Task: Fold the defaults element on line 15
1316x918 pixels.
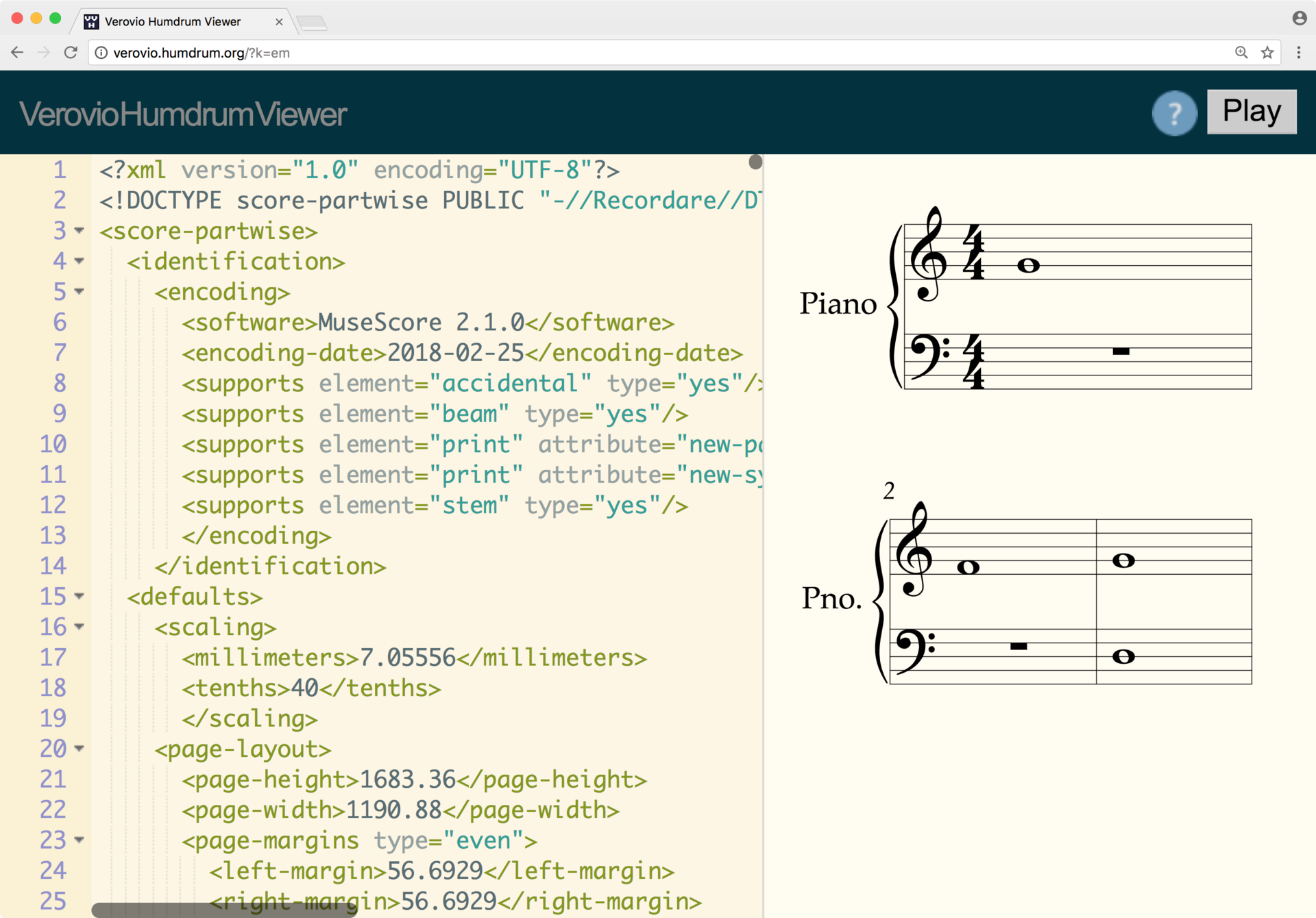Action: tap(80, 596)
